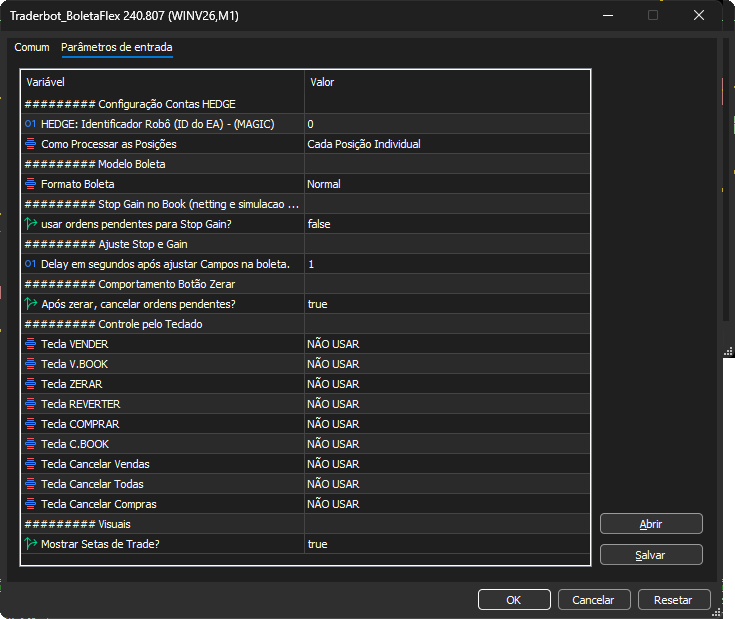Click the enum icon beside Como Processar as Posições
This screenshot has width=735, height=619.
pos(30,144)
